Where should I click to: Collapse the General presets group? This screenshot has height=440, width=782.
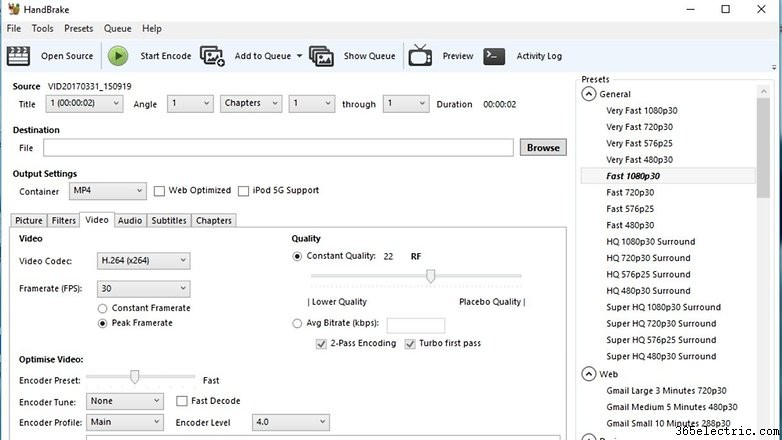coord(588,94)
